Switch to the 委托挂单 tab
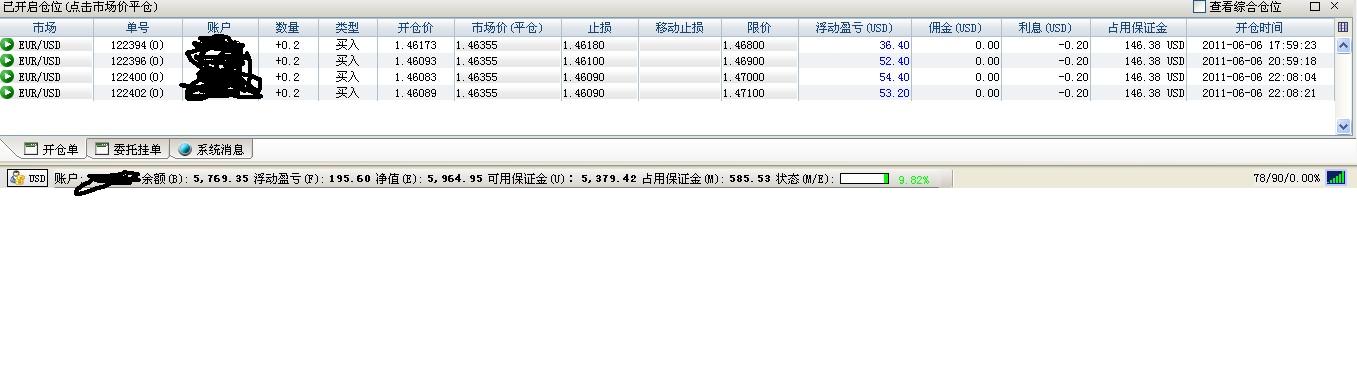The image size is (1357, 384). 129,150
